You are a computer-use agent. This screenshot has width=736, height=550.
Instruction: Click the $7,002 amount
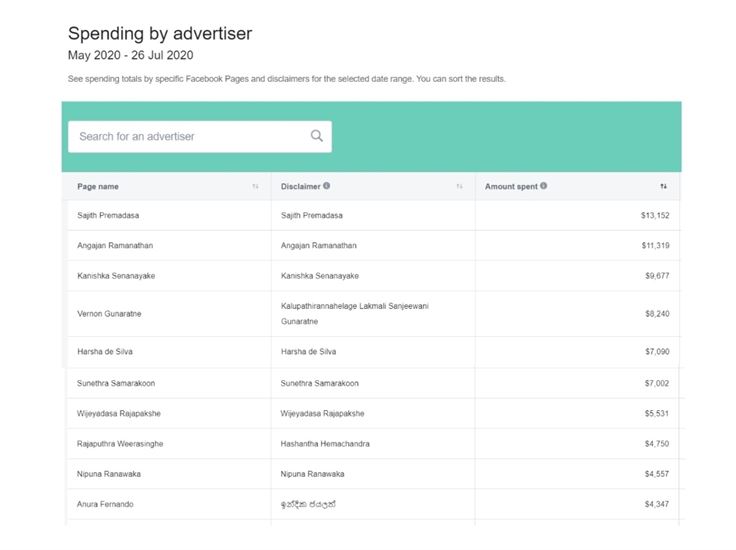657,383
